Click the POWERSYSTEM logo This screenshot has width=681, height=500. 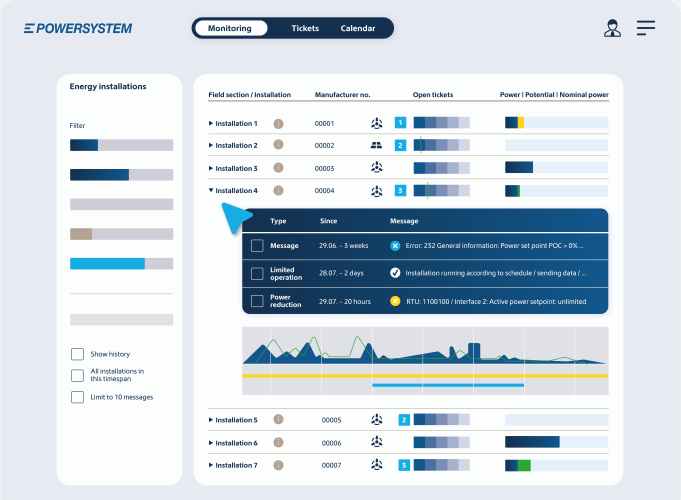tap(78, 29)
